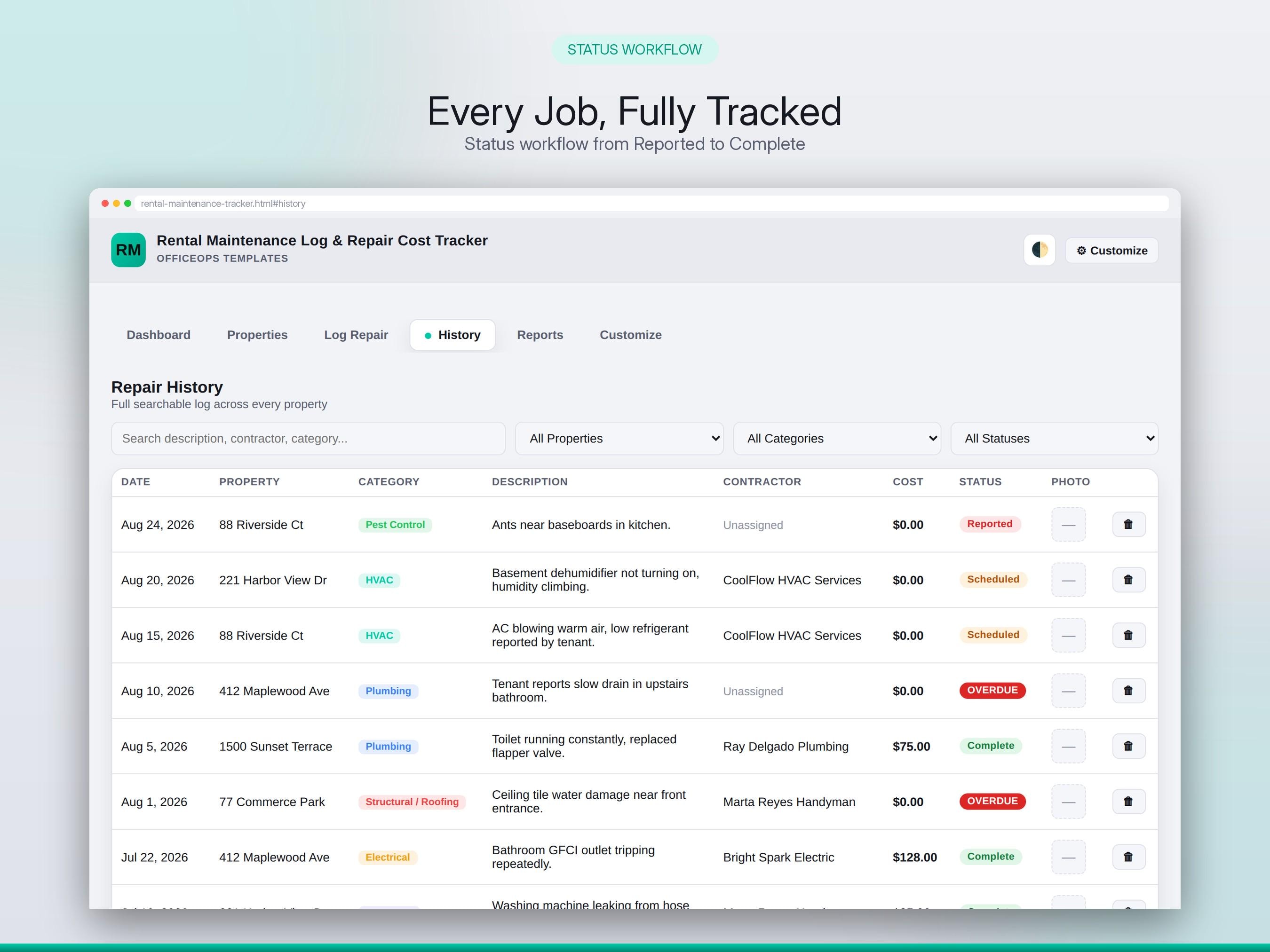Screen dimensions: 1270x952
Task: Click the Structural / Roofing category tag
Action: click(412, 802)
